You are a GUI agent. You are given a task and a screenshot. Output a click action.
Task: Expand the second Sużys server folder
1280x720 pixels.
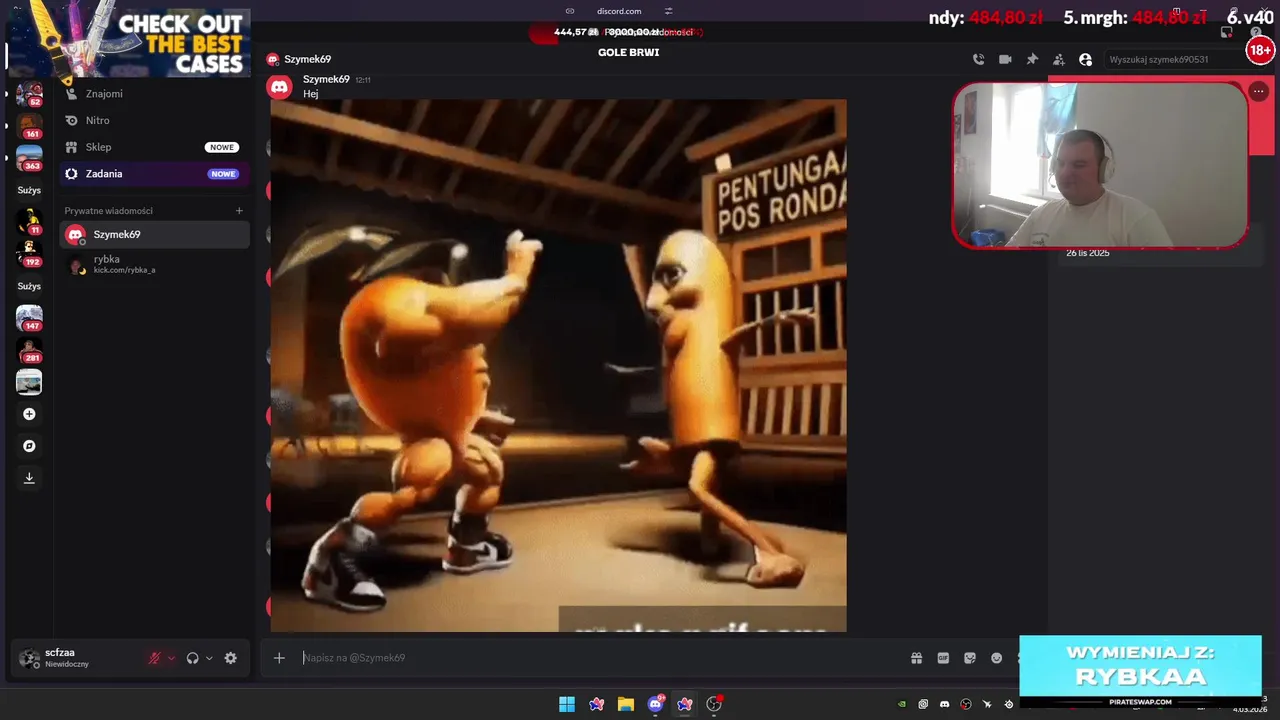[x=29, y=286]
